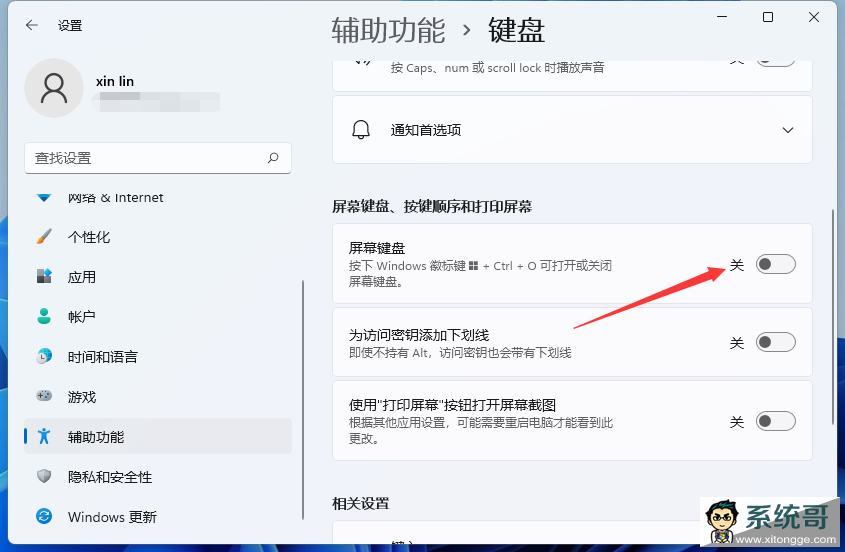This screenshot has width=845, height=552.
Task: Click the 游戏 gamepad icon
Action: click(x=44, y=396)
